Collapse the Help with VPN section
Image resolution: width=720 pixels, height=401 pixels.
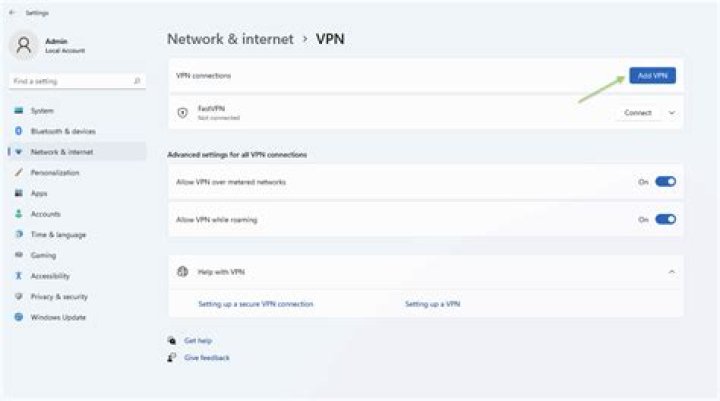pos(671,272)
